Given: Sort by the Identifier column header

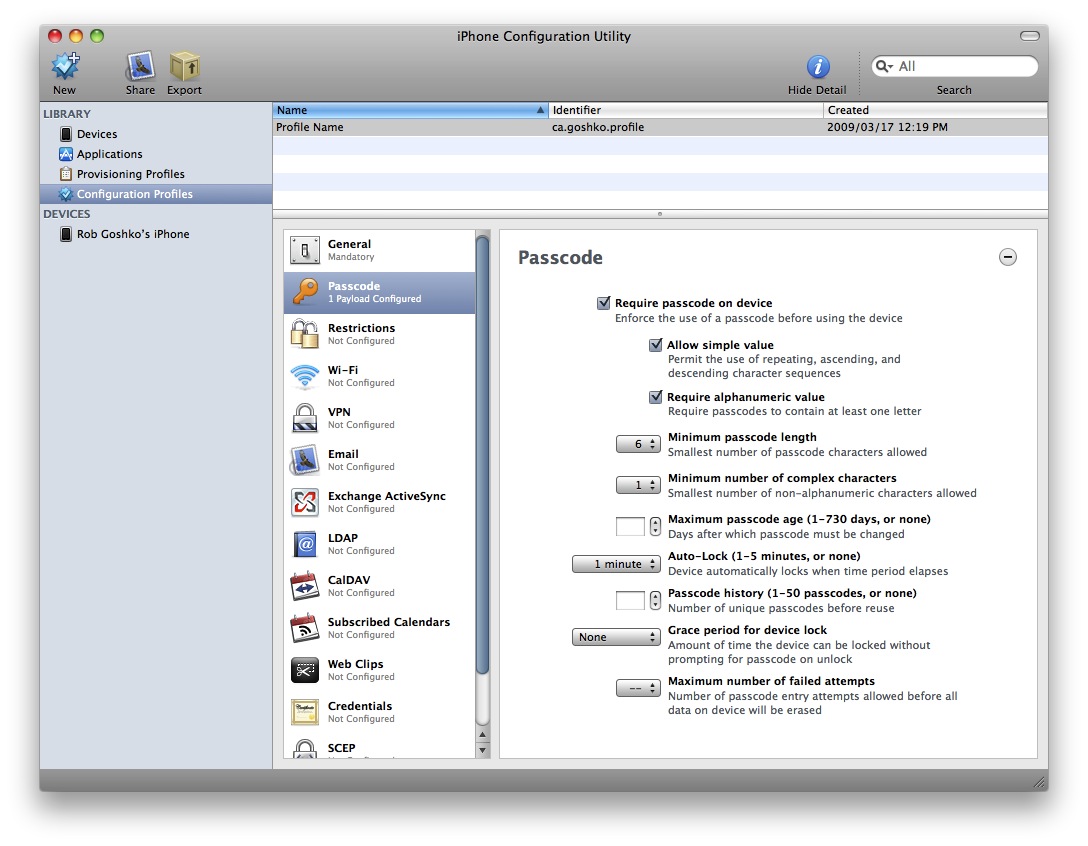Looking at the screenshot, I should 686,110.
